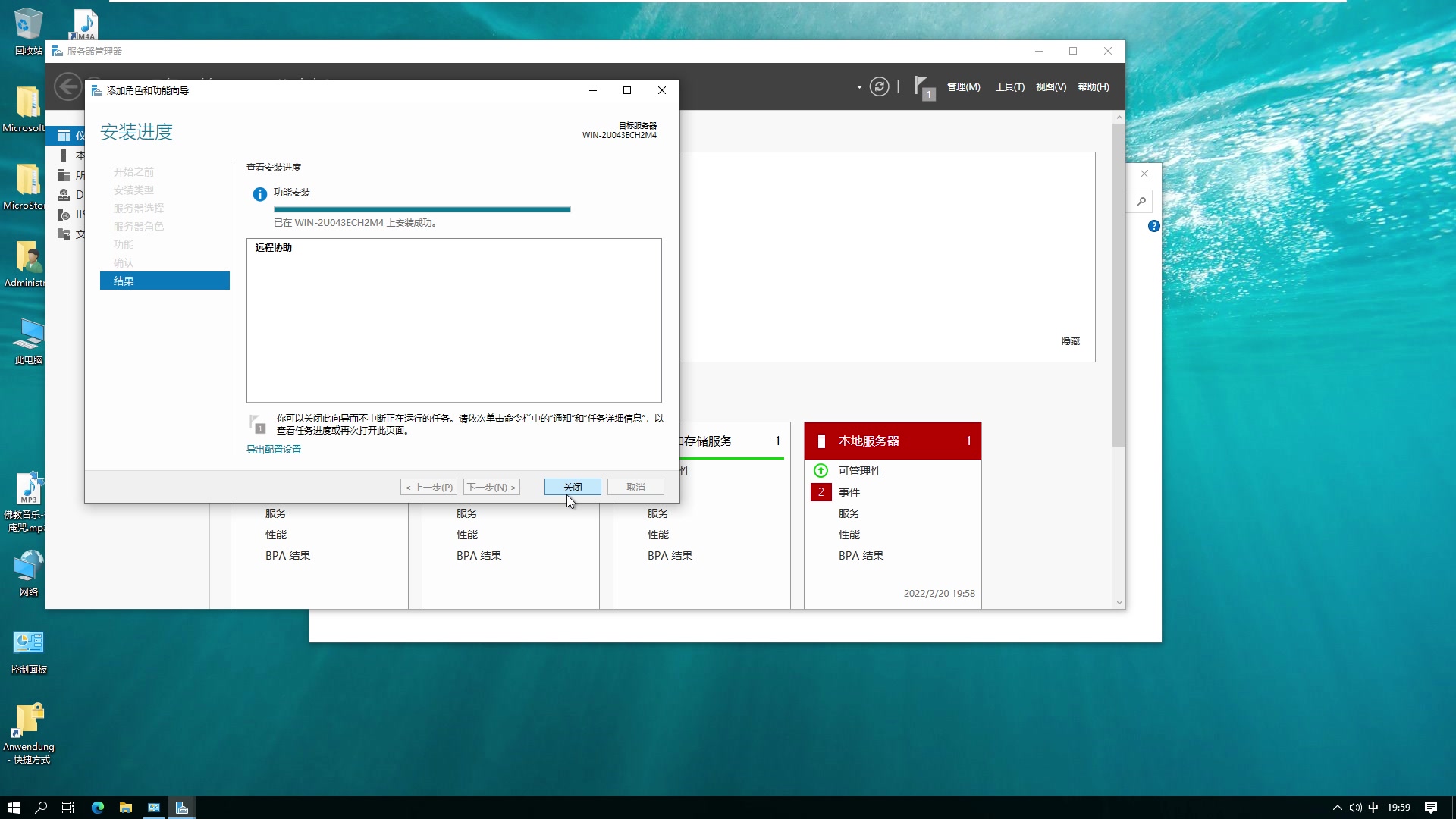Open the notifications flag icon
The width and height of the screenshot is (1456, 819).
pos(922,86)
